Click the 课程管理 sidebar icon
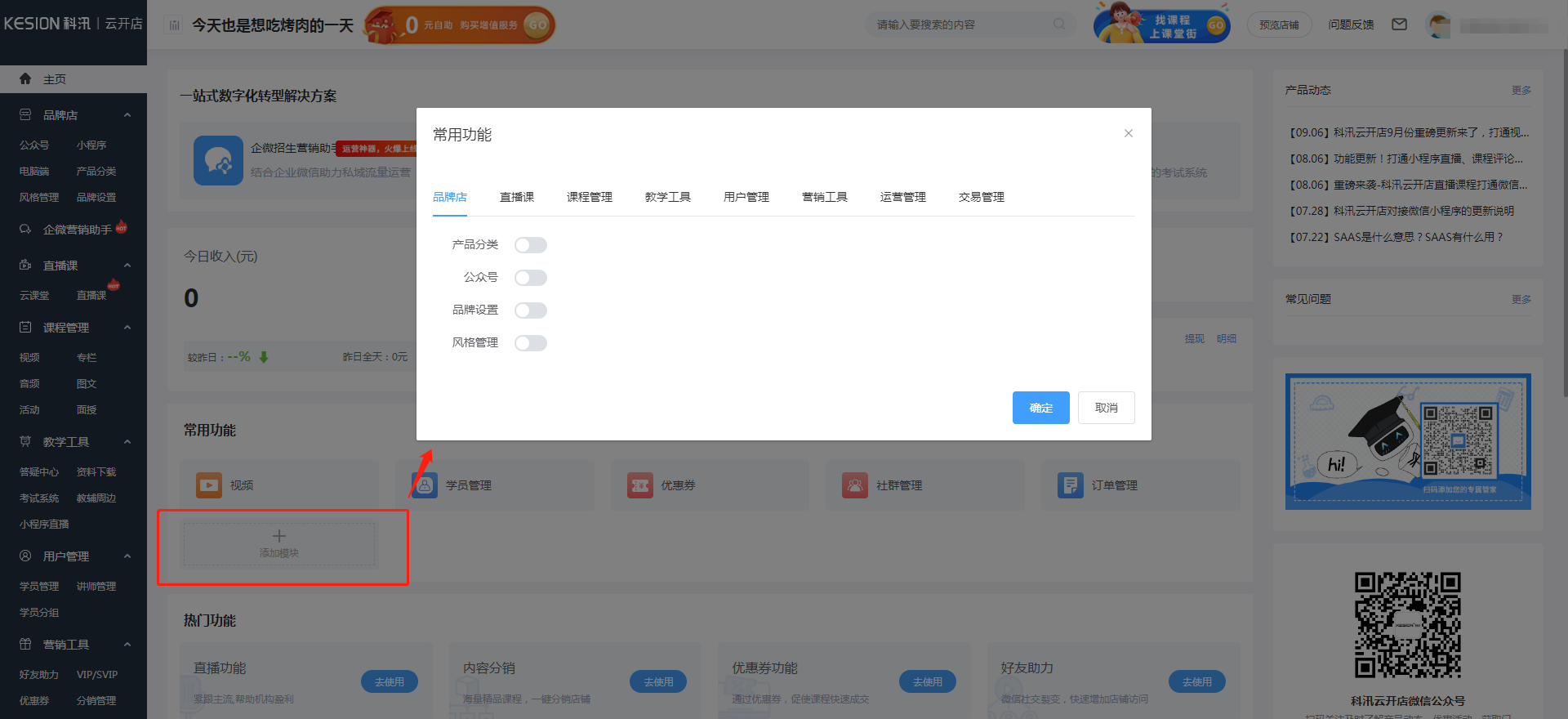Viewport: 1568px width, 719px height. point(25,328)
